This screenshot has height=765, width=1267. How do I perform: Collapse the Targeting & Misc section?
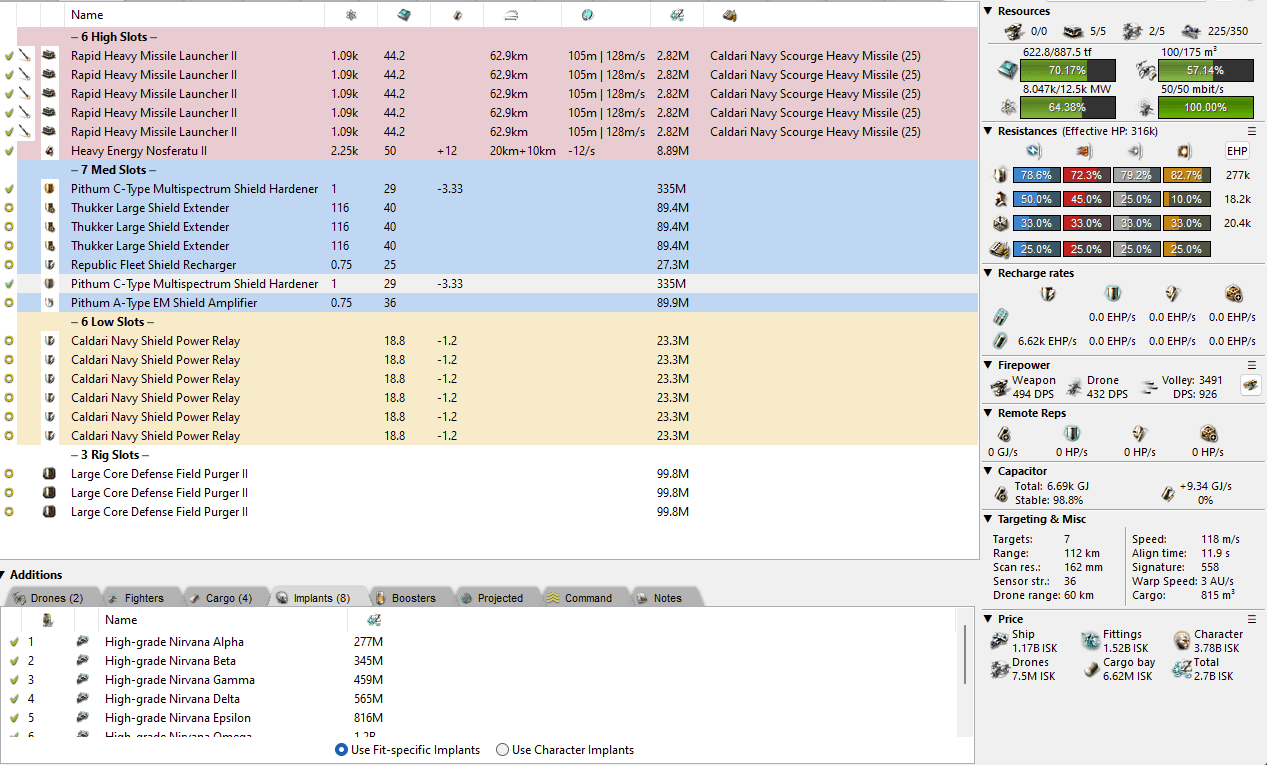989,519
